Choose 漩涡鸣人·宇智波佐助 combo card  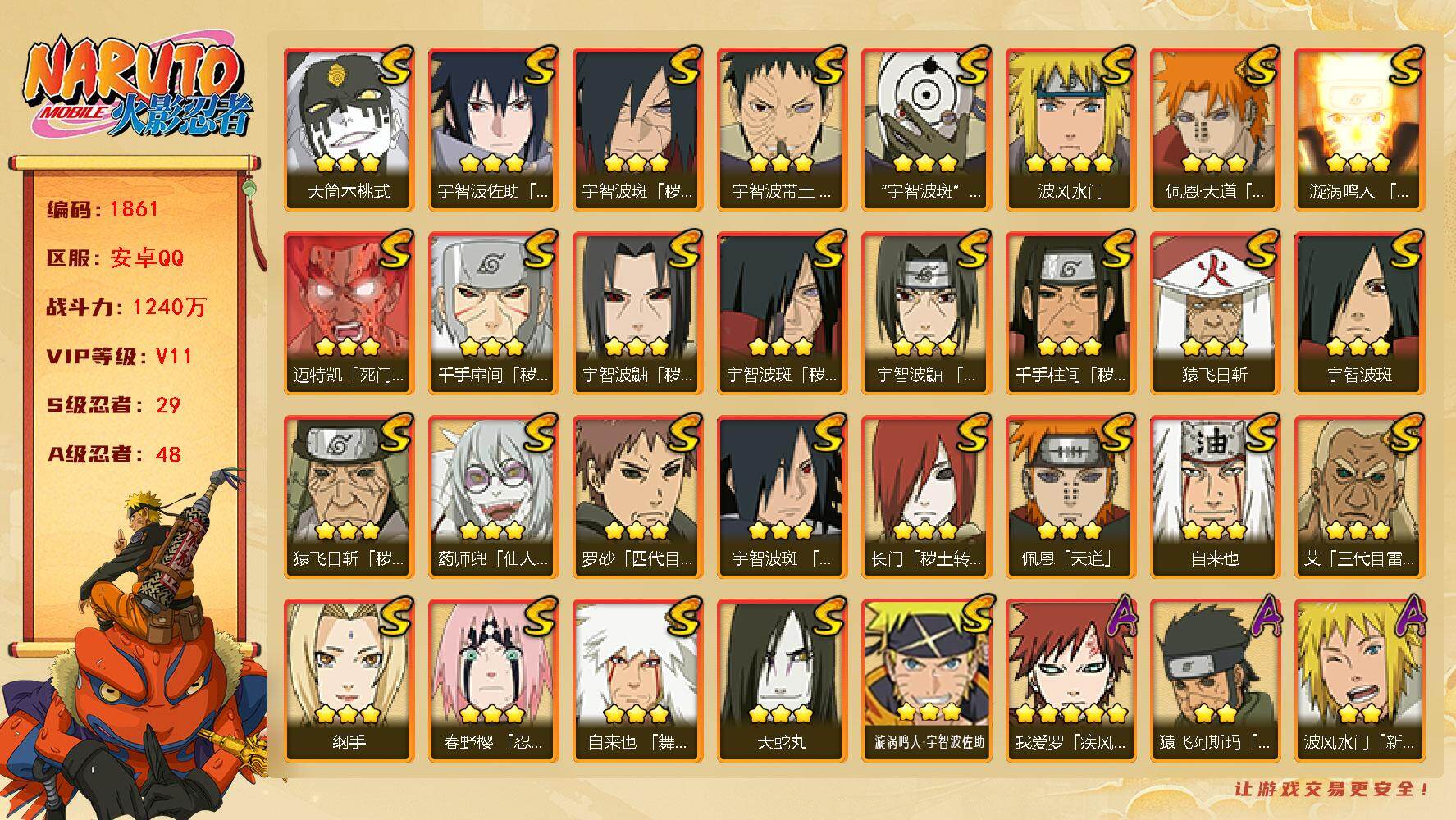point(926,680)
